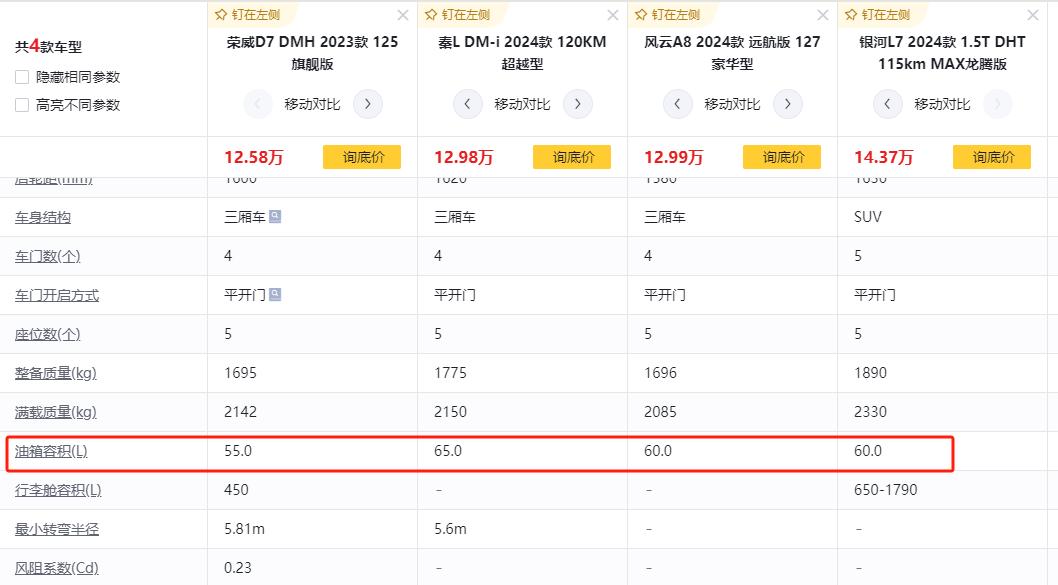The width and height of the screenshot is (1058, 585).
Task: Enable the 隐藏相同参数 checkbox
Action: coord(22,77)
